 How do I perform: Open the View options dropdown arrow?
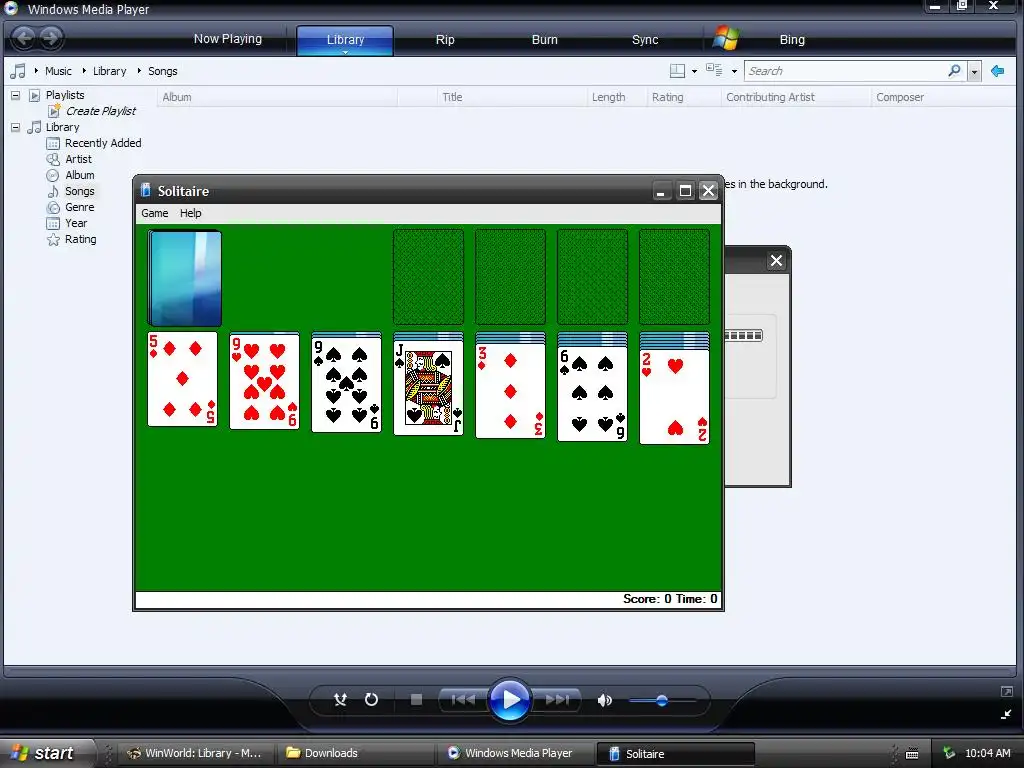tap(734, 71)
